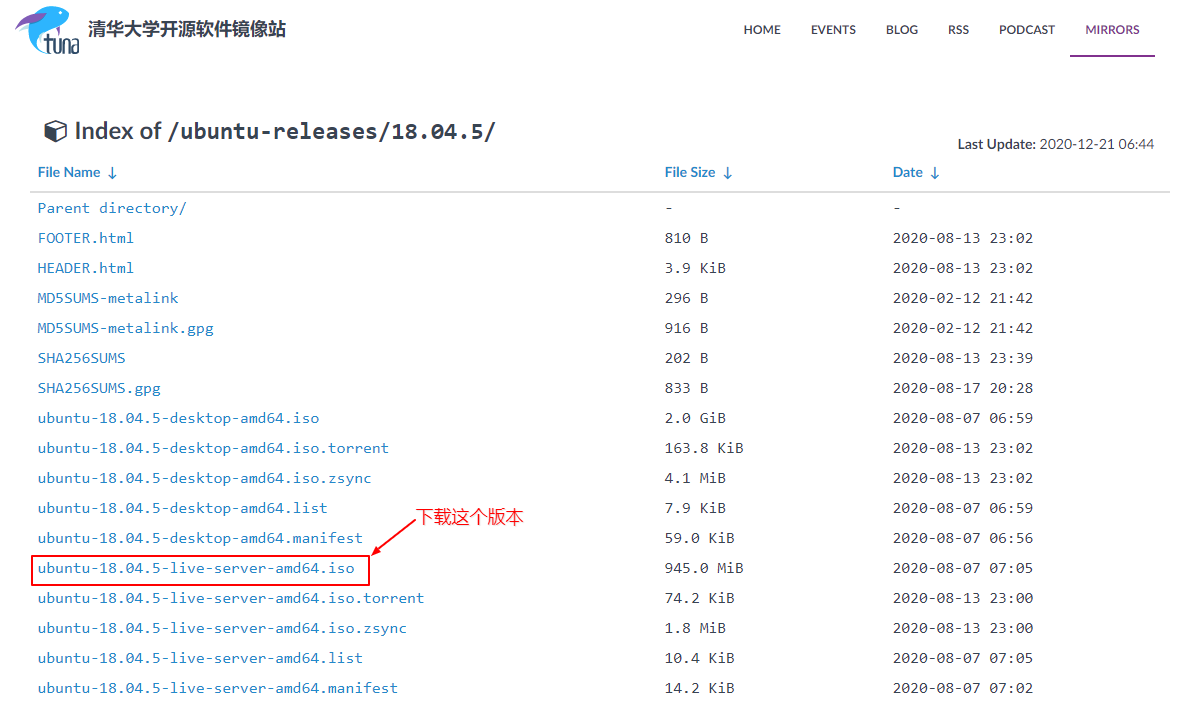The height and width of the screenshot is (719, 1179).
Task: Click the 1.8 MiB file size cell
Action: click(695, 629)
